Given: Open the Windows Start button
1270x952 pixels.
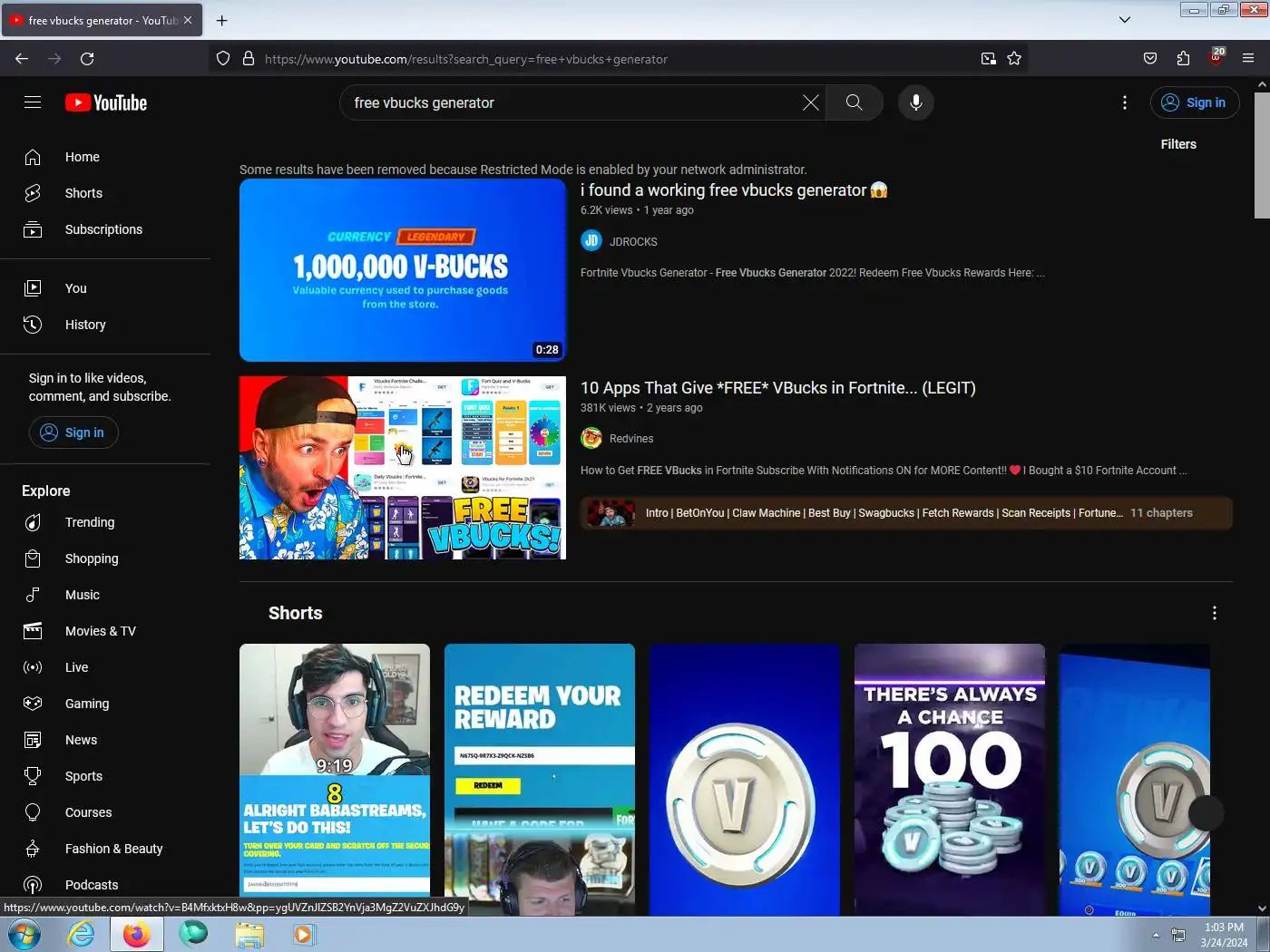Looking at the screenshot, I should [x=24, y=934].
